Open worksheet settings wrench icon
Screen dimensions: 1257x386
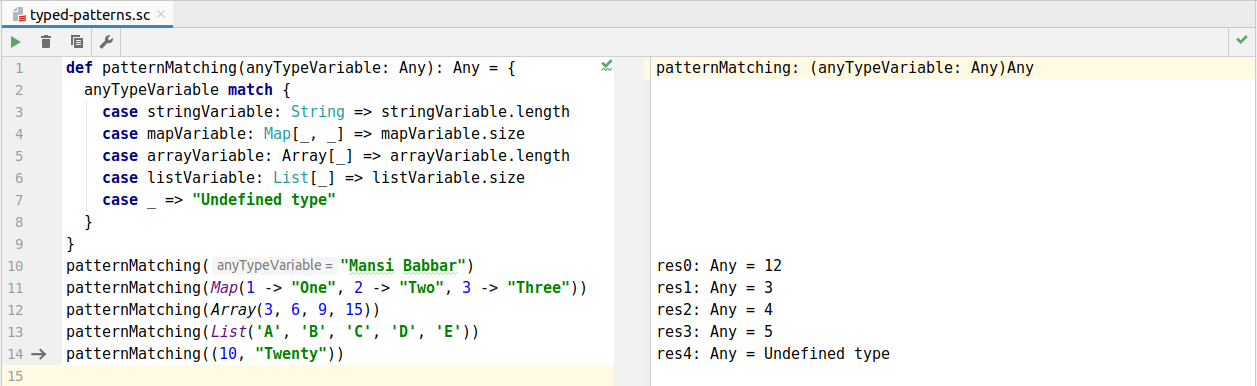[x=106, y=41]
